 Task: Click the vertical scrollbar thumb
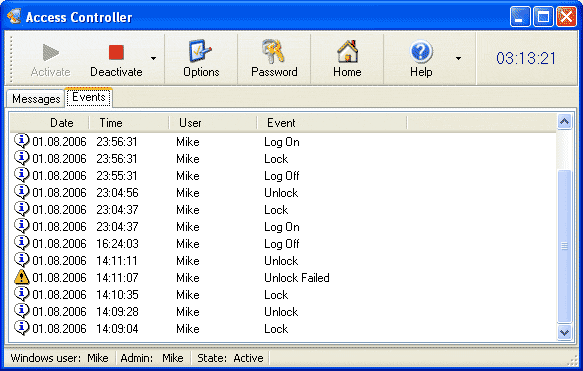click(564, 246)
